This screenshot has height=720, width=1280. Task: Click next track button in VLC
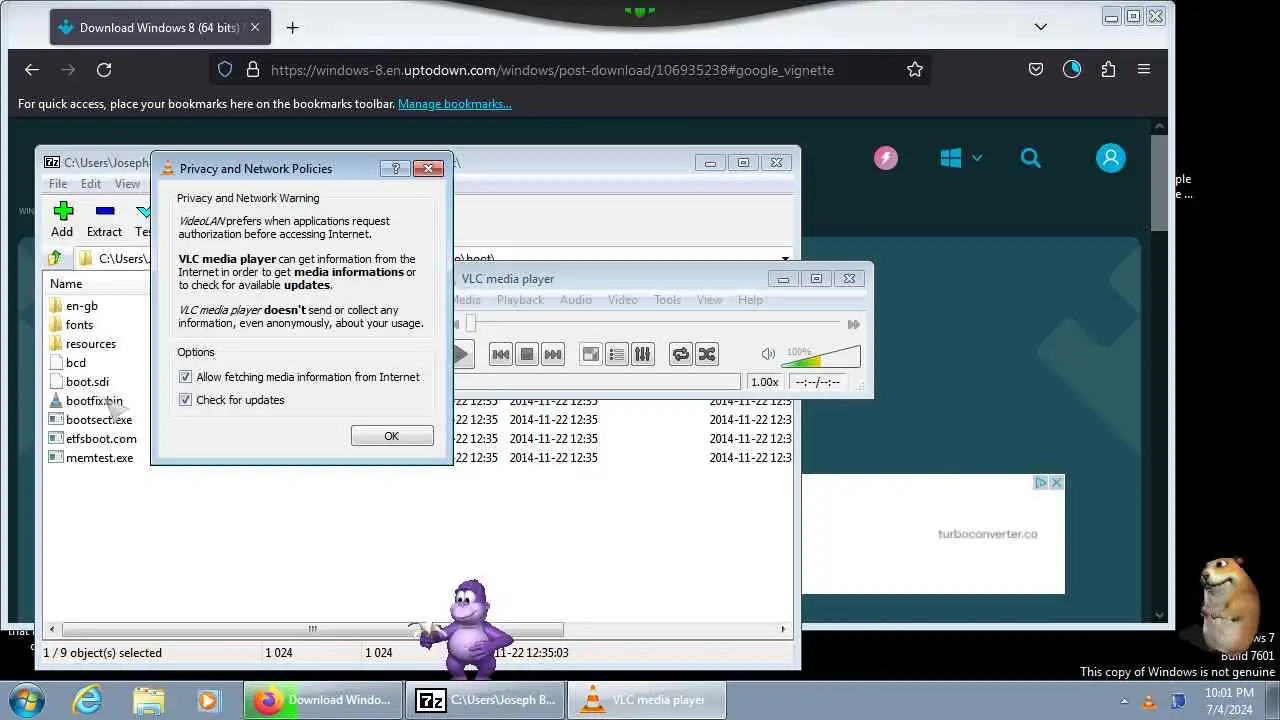click(553, 354)
